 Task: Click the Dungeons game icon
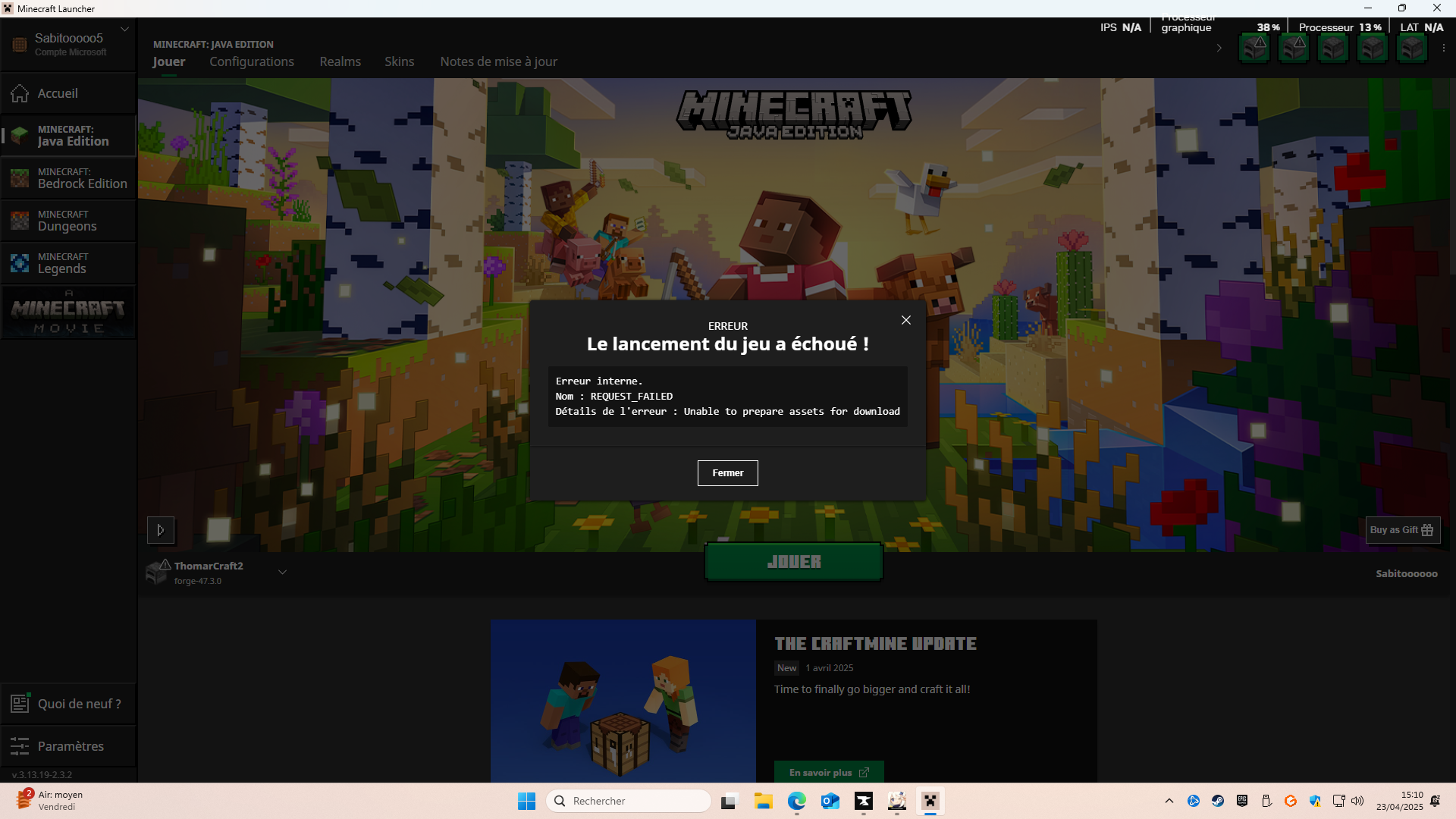pyautogui.click(x=20, y=221)
